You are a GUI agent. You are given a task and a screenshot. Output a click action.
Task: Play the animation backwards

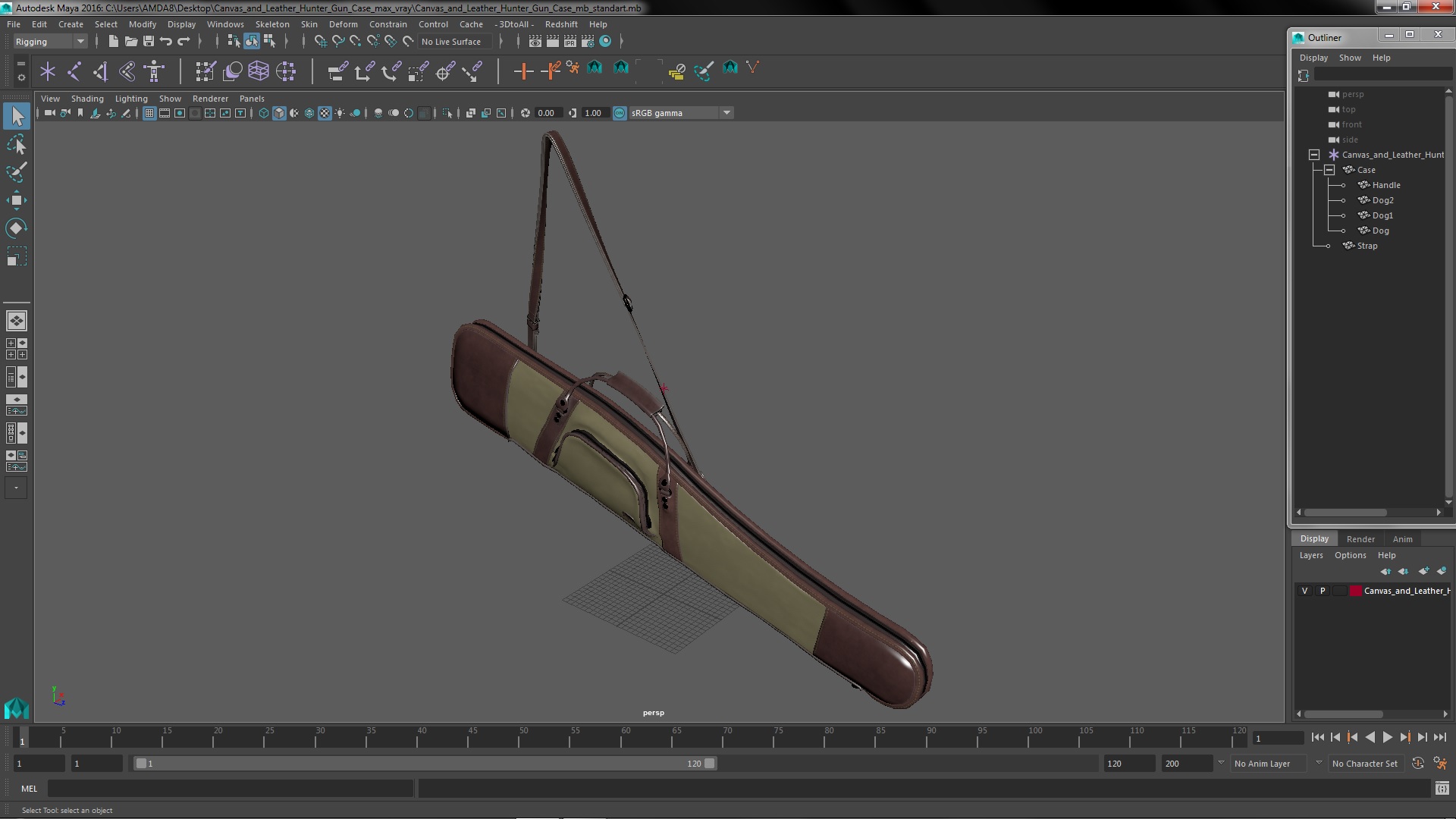[1370, 737]
